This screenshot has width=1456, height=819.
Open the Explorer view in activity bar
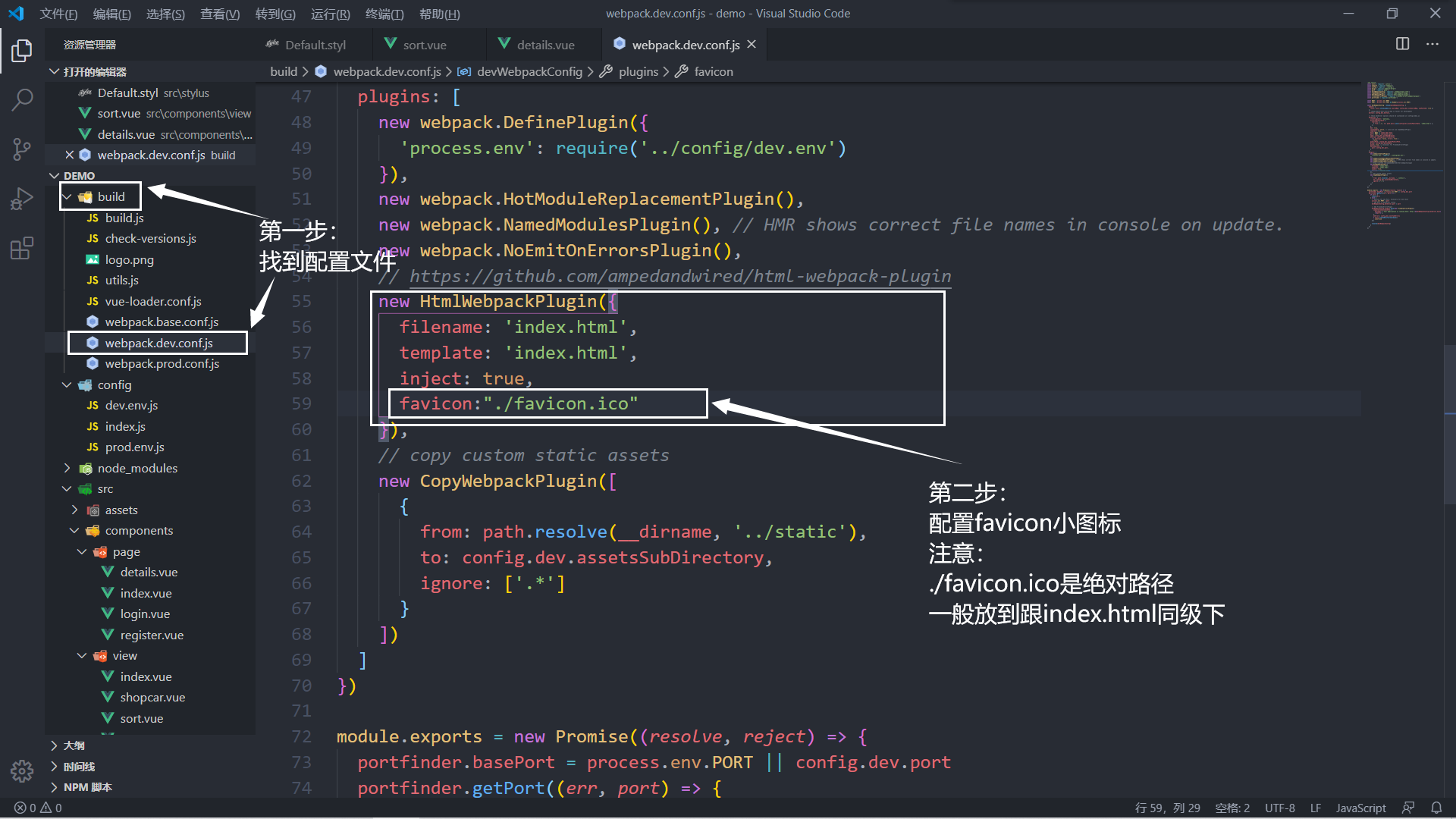point(22,51)
